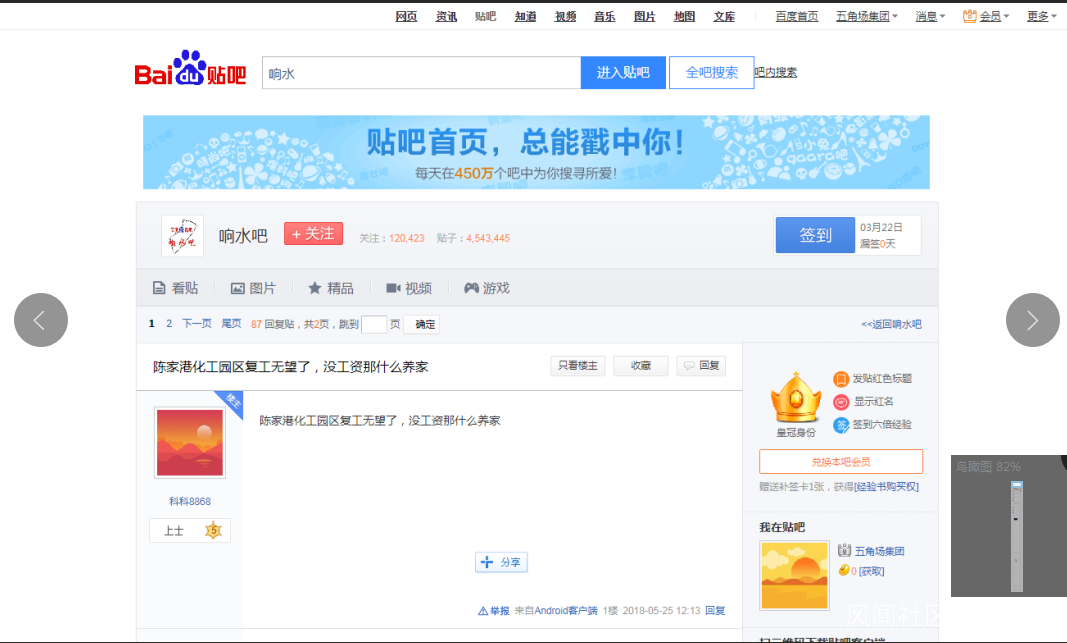Viewport: 1067px width, 643px height.
Task: Click the 皇冠身份 crown icon
Action: click(x=795, y=399)
